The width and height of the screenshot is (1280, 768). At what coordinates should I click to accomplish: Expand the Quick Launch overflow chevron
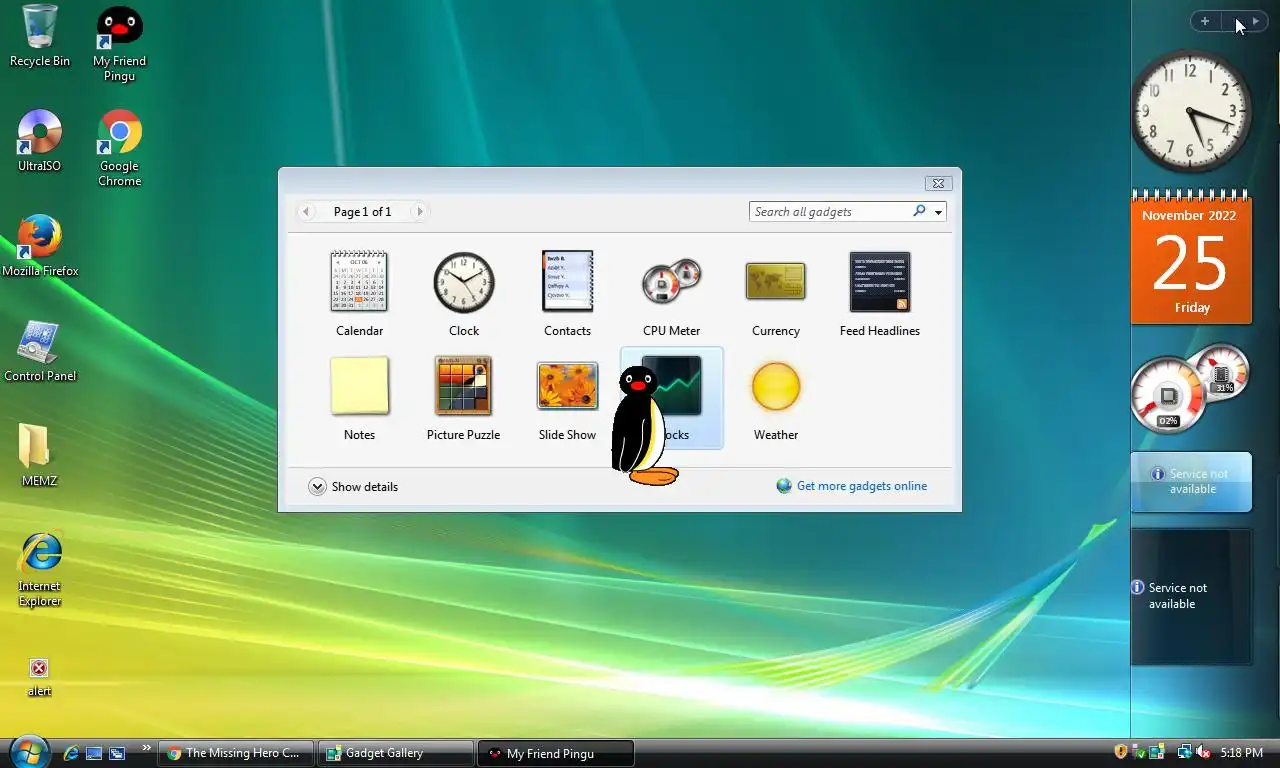147,748
